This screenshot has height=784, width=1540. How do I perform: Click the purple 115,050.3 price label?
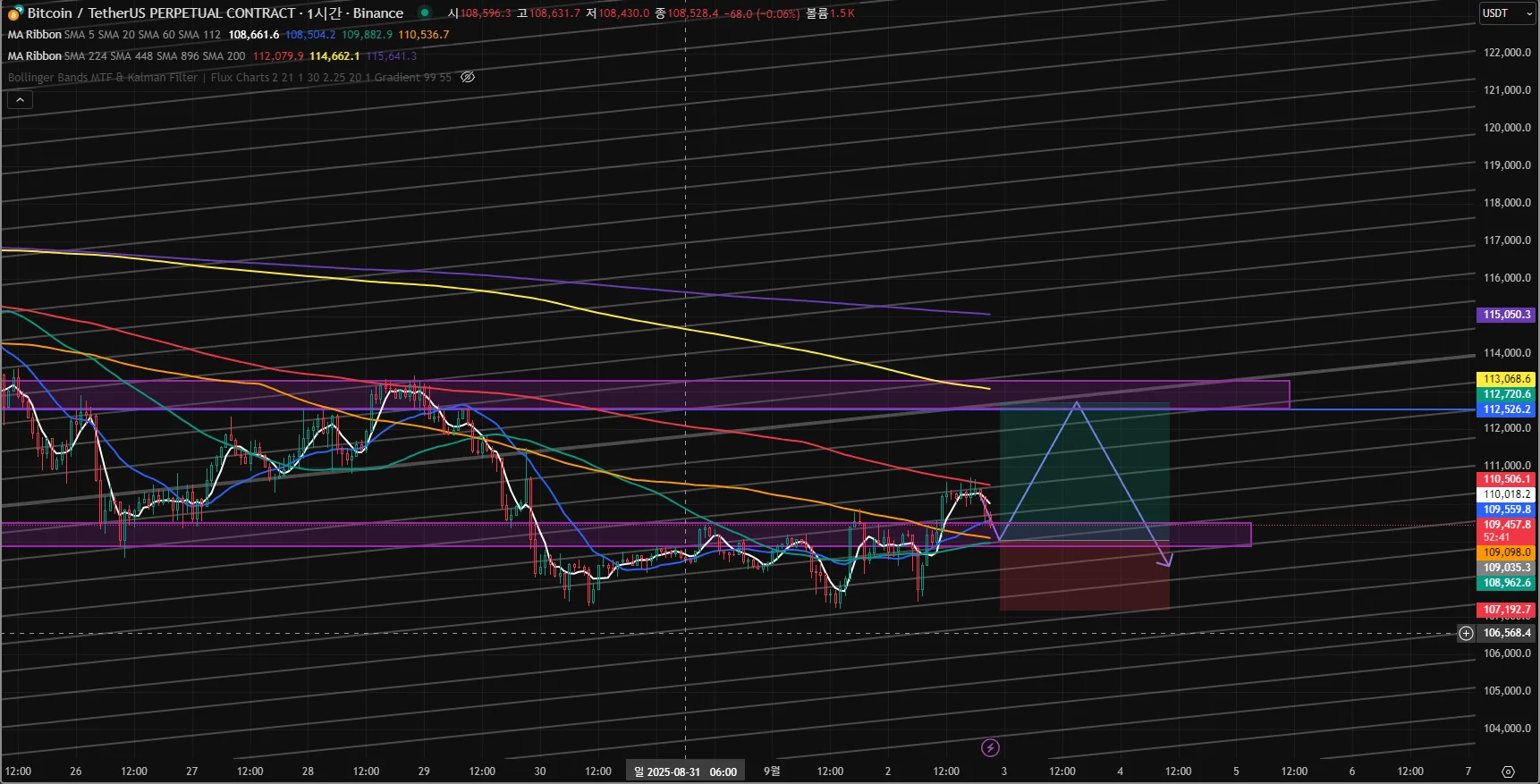(1506, 315)
